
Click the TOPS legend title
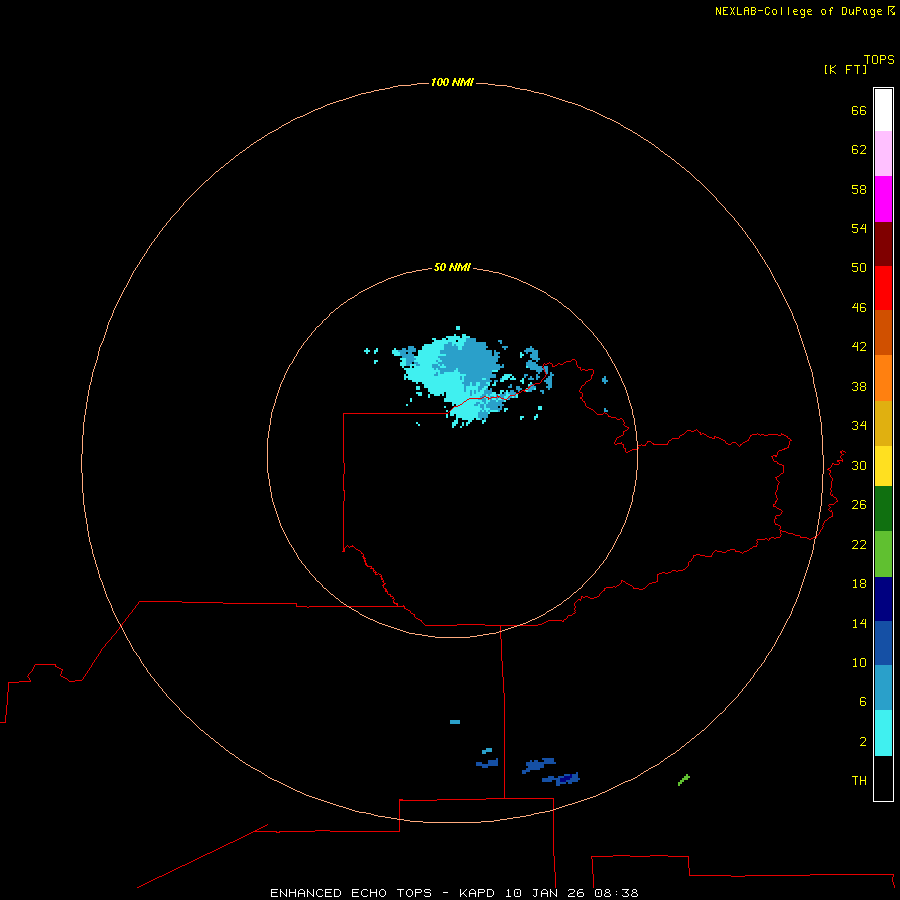click(x=879, y=59)
